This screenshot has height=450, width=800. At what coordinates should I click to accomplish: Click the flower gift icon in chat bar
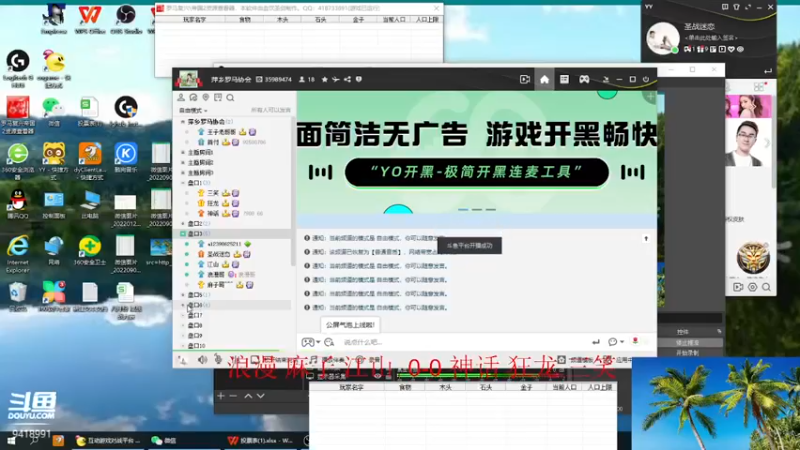(x=635, y=341)
